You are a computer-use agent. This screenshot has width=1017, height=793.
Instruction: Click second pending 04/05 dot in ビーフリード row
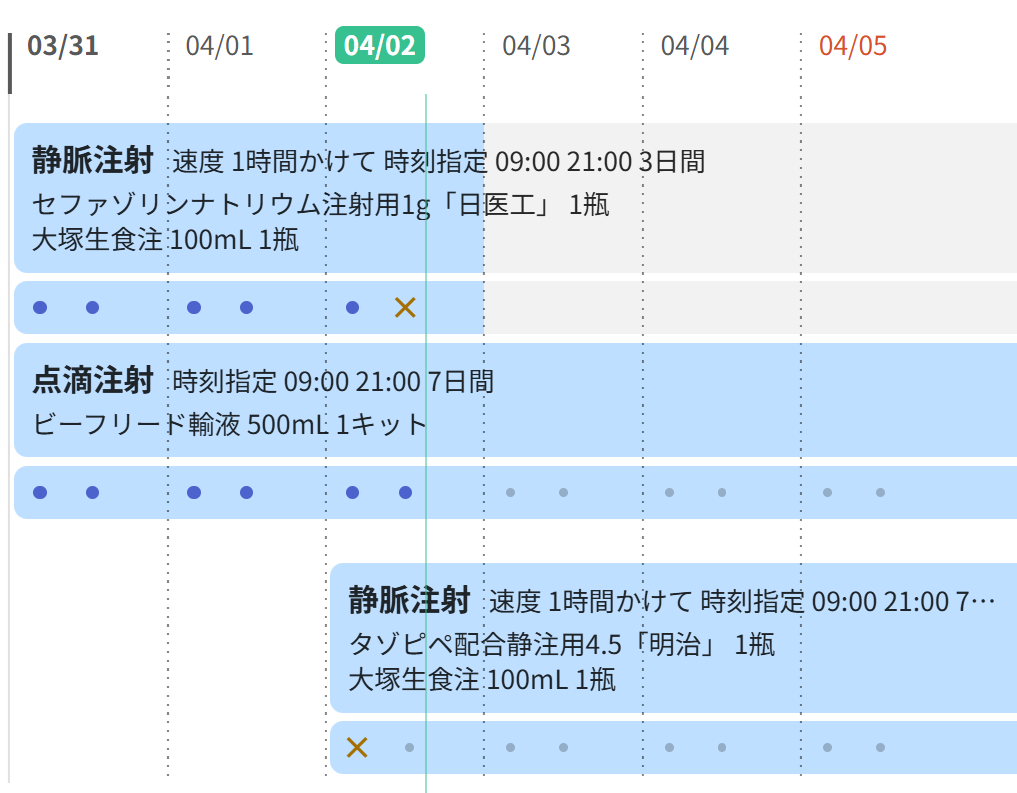pos(880,493)
